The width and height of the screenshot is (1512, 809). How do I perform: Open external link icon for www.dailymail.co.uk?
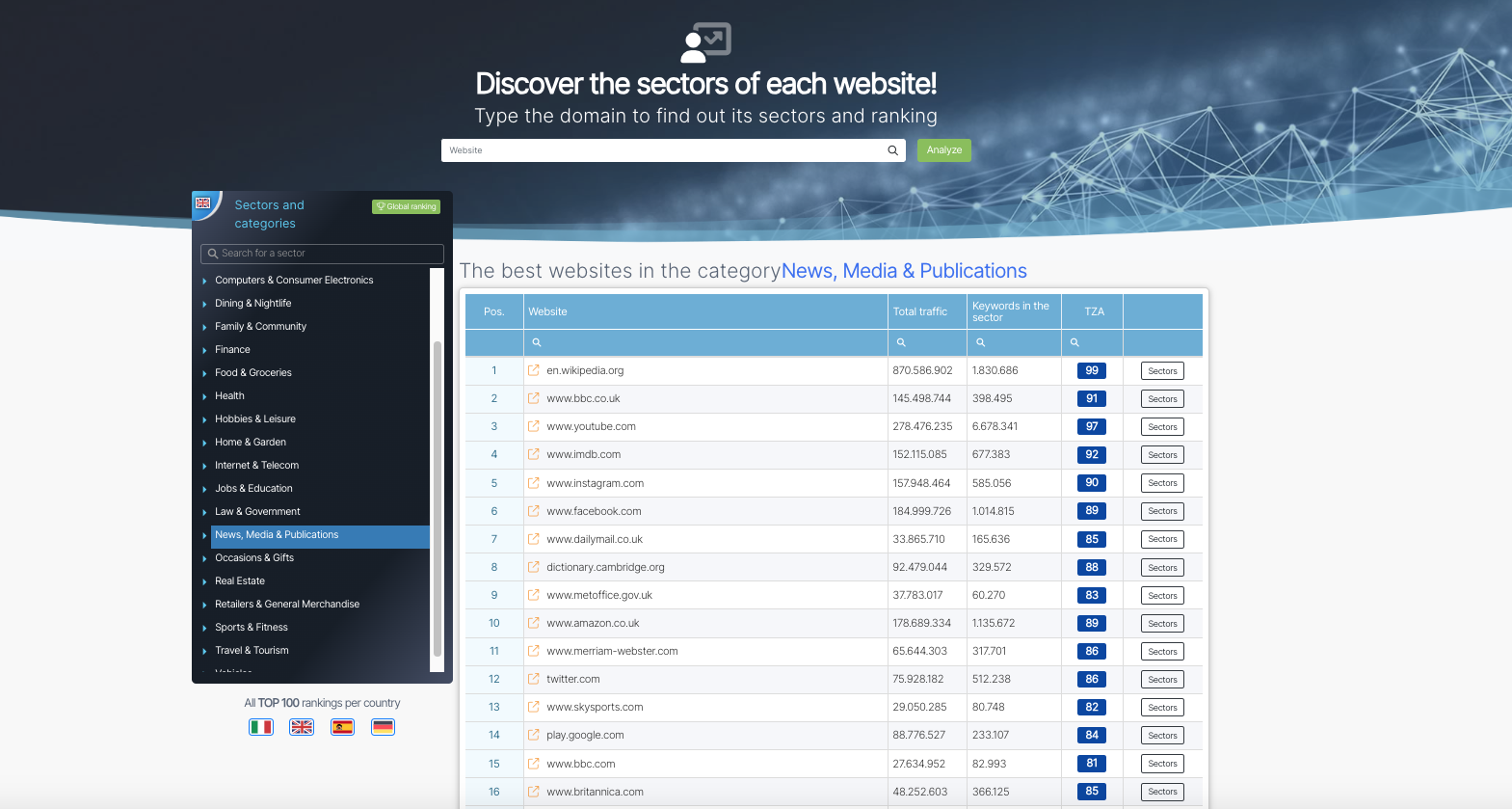pos(534,539)
